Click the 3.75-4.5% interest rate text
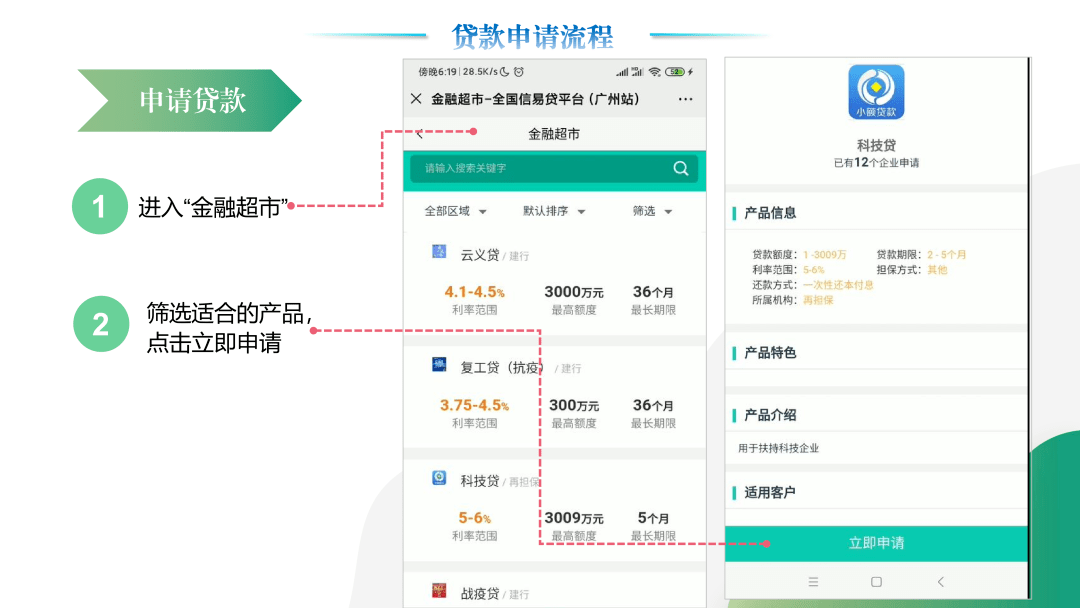The image size is (1080, 608). click(475, 405)
